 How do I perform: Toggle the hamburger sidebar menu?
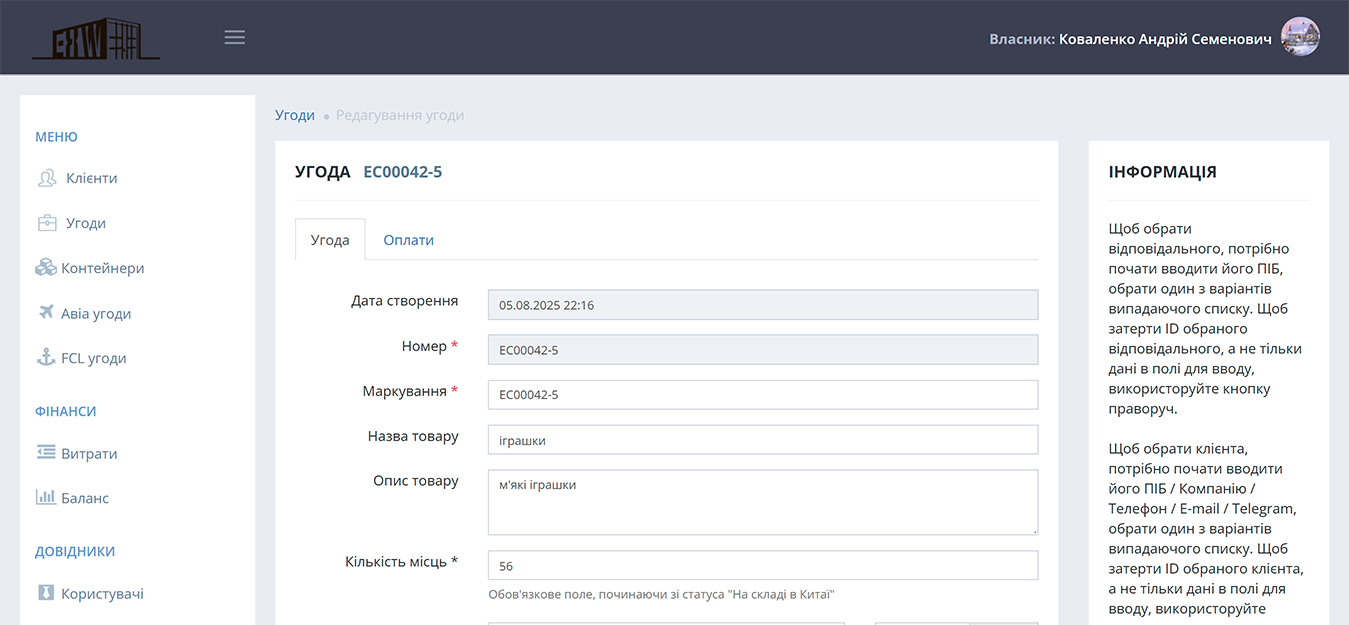pyautogui.click(x=235, y=38)
